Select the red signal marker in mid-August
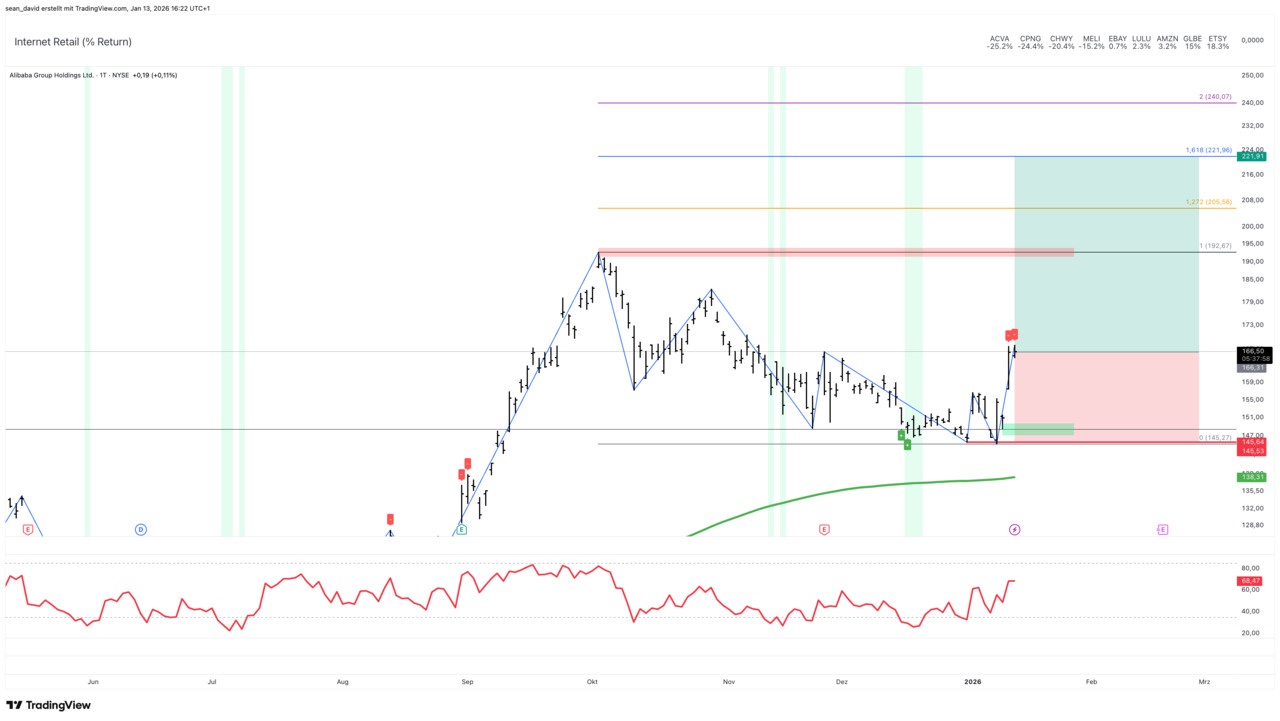1280x721 pixels. tap(390, 519)
